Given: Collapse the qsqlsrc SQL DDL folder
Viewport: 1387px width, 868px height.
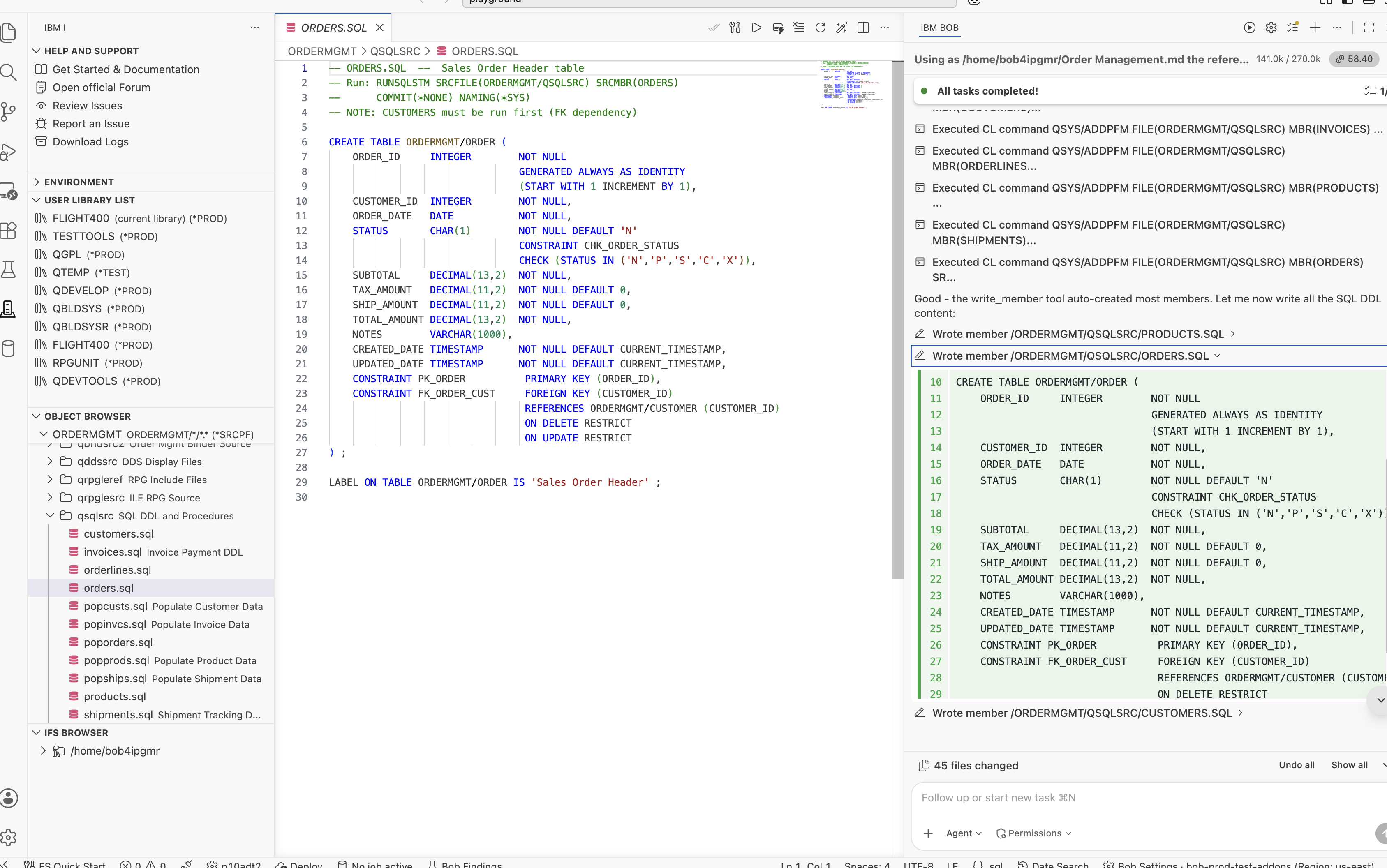Looking at the screenshot, I should point(50,515).
